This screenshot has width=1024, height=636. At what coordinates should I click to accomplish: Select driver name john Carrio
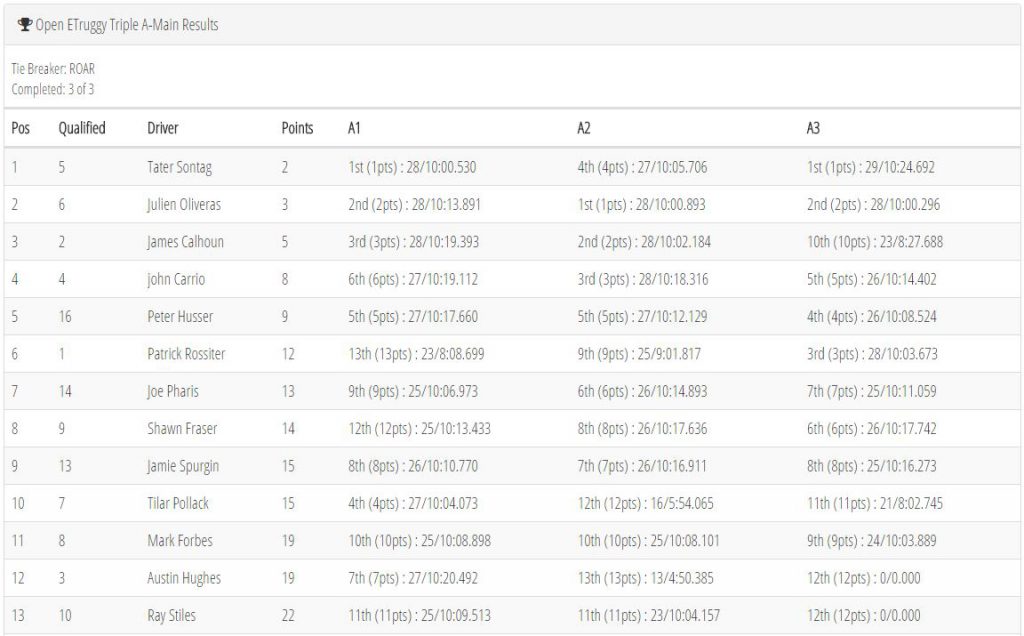176,279
